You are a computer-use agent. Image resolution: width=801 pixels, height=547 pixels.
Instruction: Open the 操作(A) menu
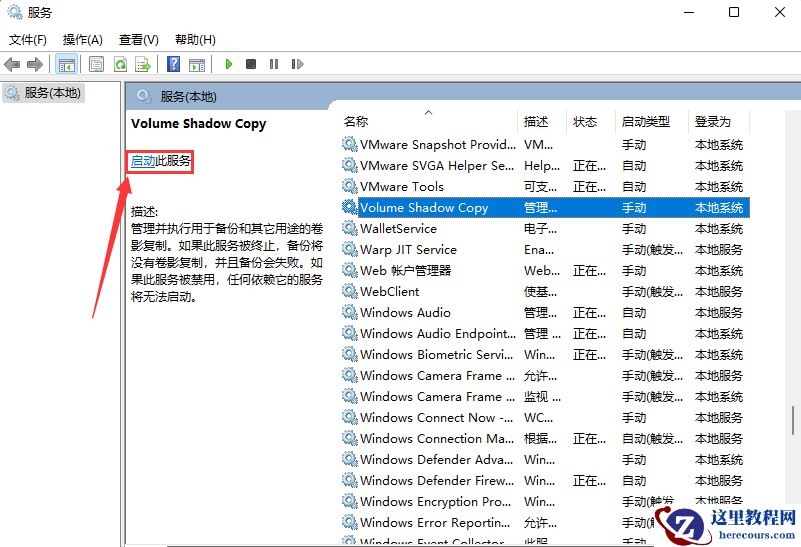click(x=83, y=39)
